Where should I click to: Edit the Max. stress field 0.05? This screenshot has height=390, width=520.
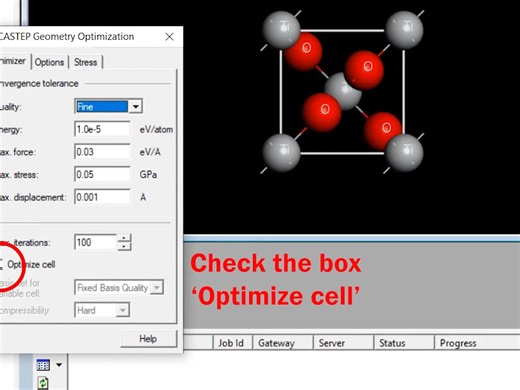(102, 175)
